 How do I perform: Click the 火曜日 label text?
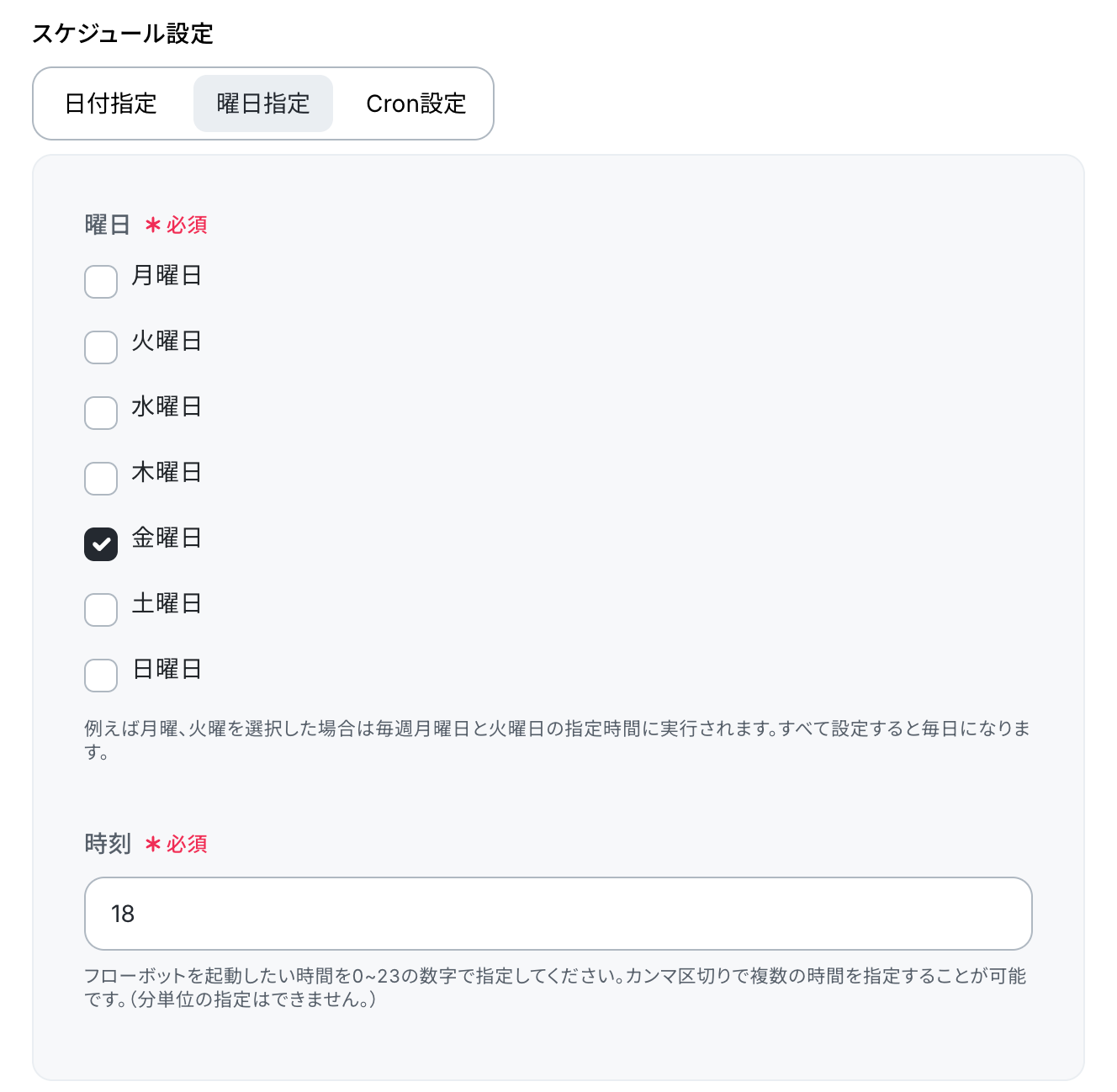(167, 342)
